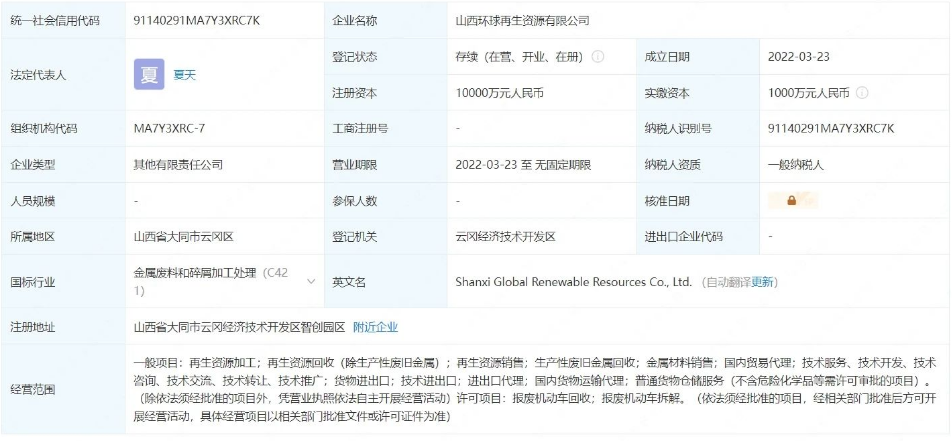Click the 成立日期 label cell

pos(698,57)
